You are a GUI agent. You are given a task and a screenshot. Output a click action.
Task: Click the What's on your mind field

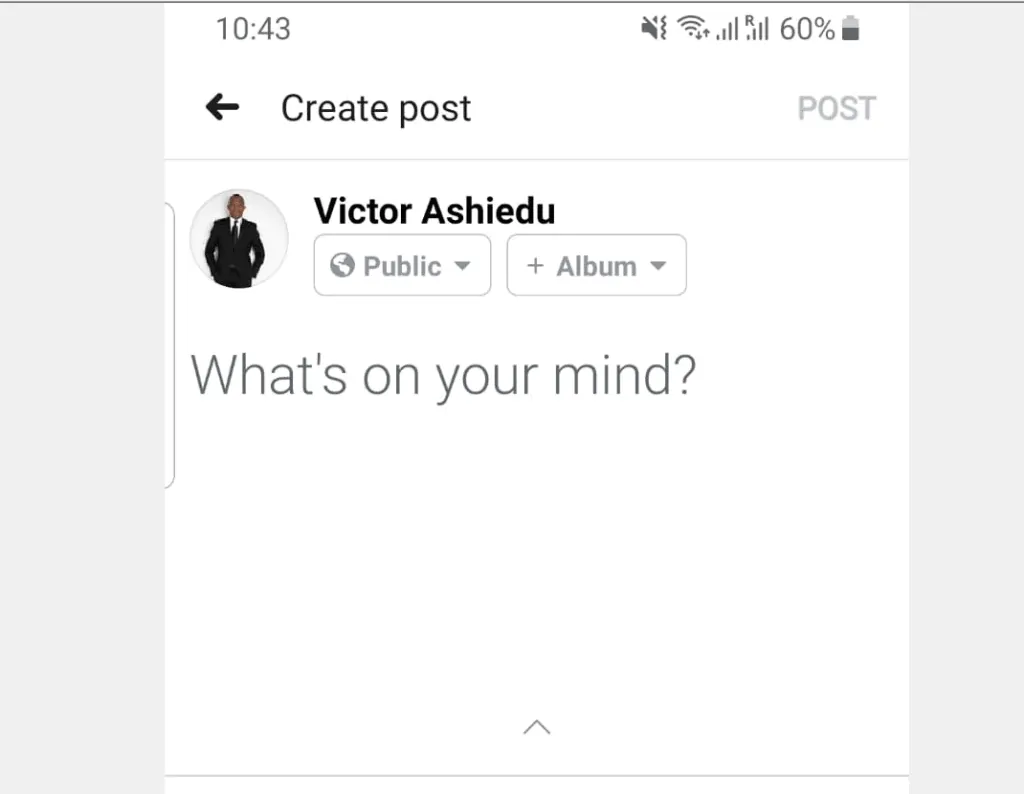445,375
